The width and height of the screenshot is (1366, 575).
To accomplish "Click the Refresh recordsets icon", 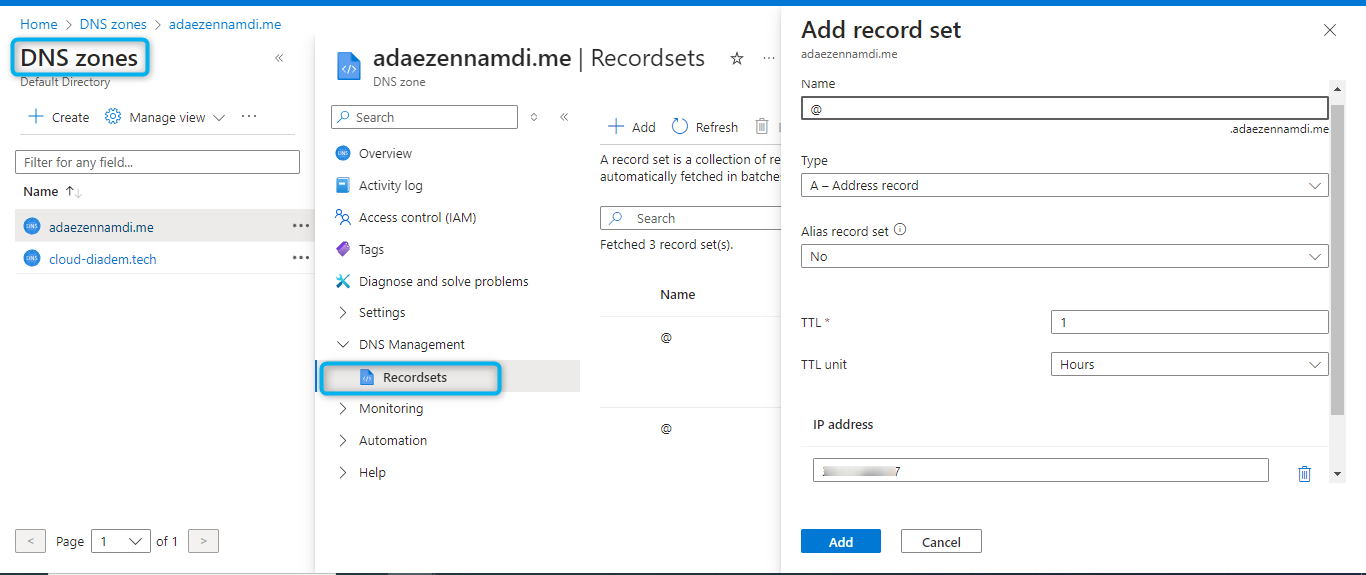I will (x=680, y=127).
